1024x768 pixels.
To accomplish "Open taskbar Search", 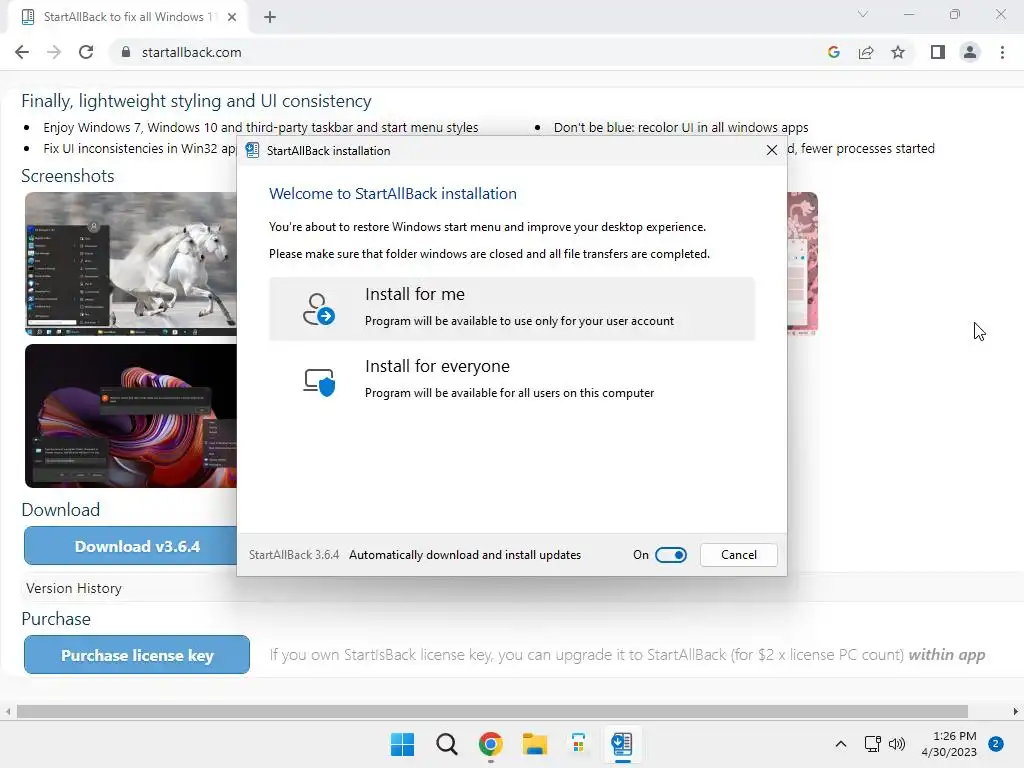I will pos(447,744).
